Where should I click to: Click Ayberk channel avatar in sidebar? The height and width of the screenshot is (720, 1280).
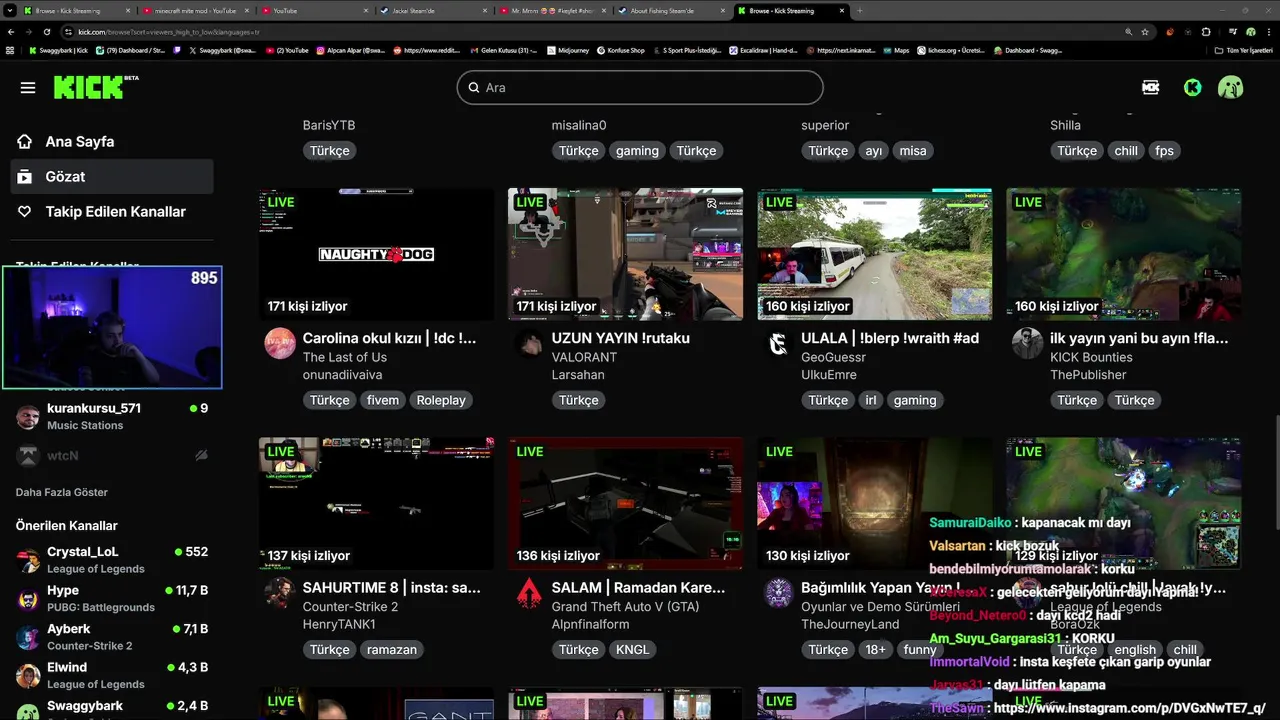[28, 637]
